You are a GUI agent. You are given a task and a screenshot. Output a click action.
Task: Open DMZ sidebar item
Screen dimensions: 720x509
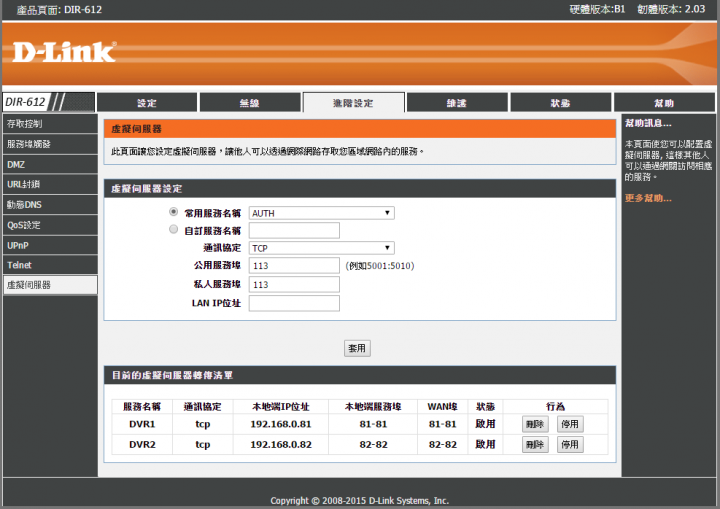point(50,164)
